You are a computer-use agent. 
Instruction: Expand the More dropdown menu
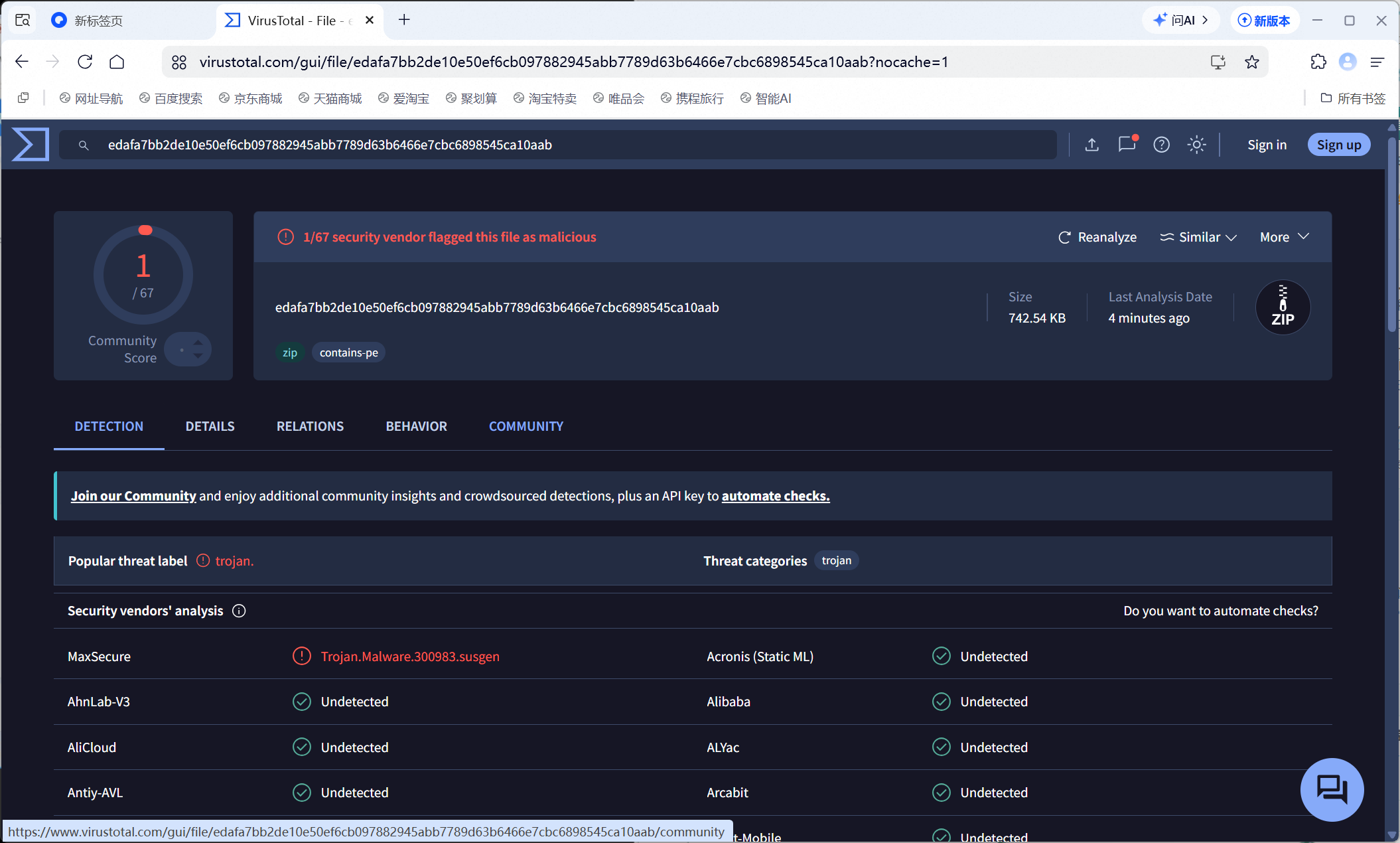tap(1285, 237)
